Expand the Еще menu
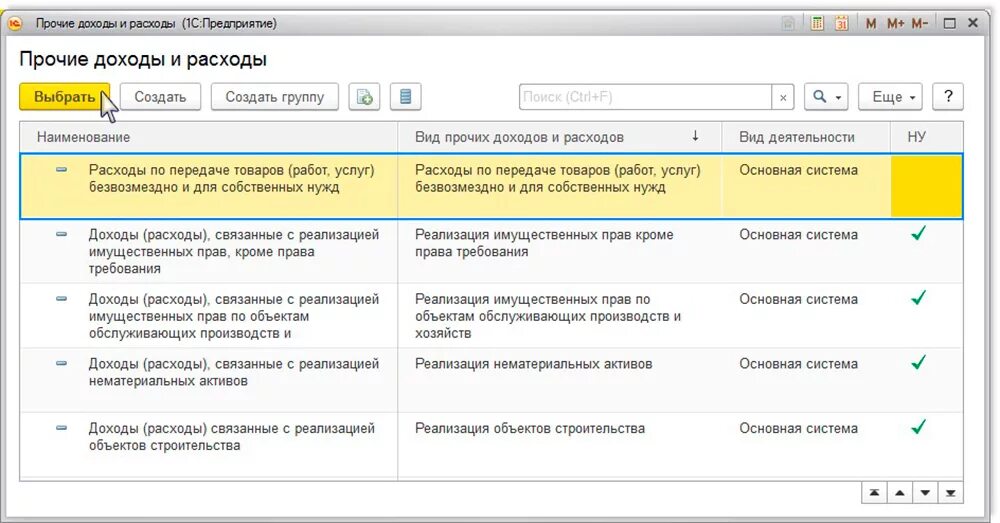 coord(891,97)
